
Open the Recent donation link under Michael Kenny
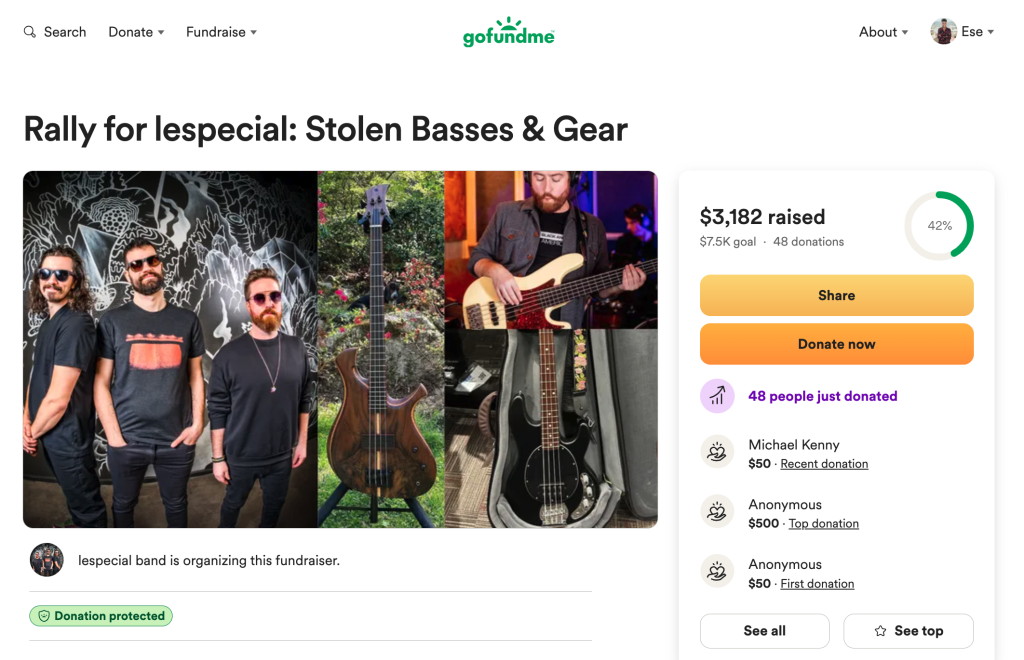click(824, 463)
